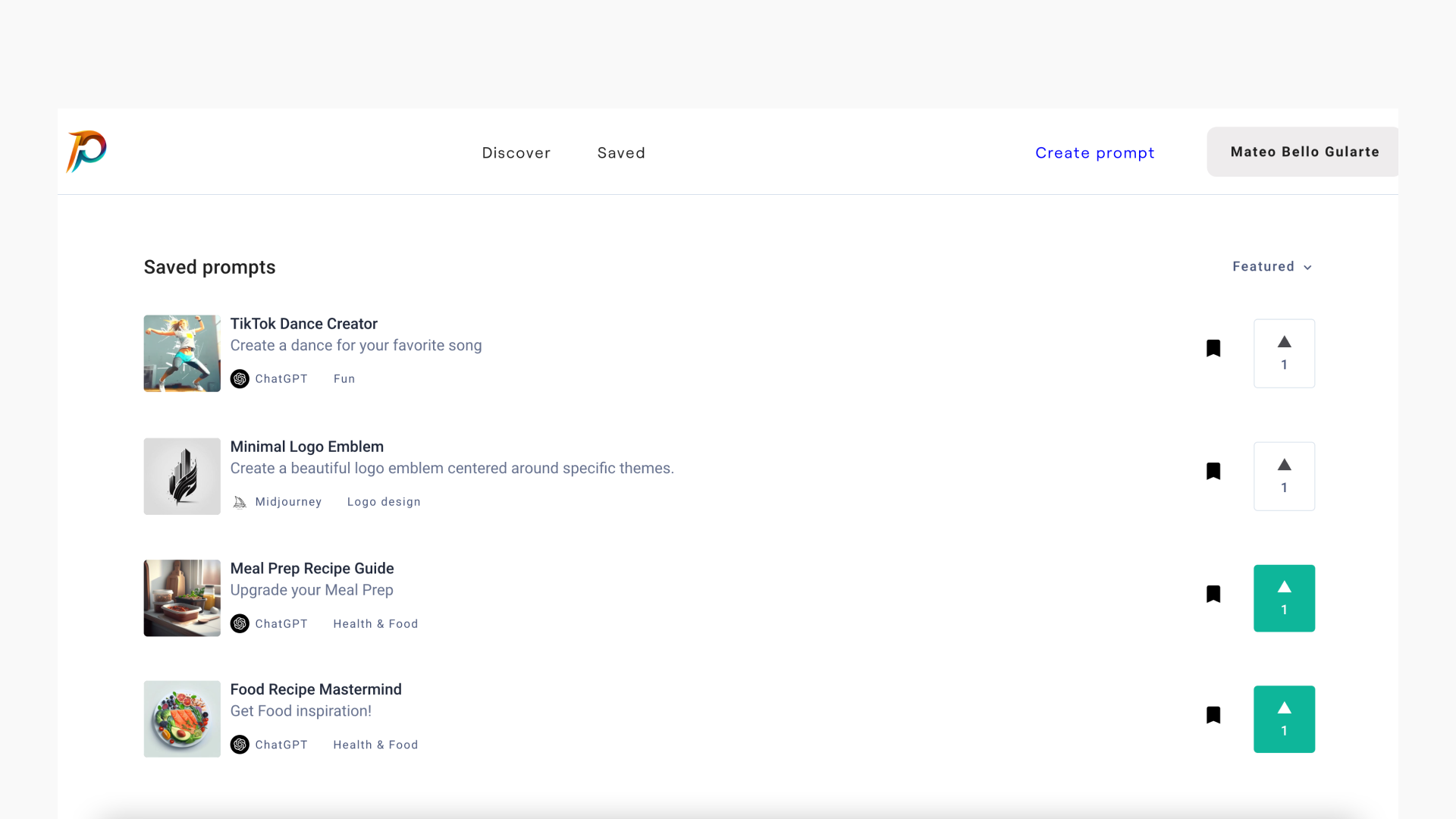Open the salmon plate thumbnail image
The image size is (1456, 819).
pyautogui.click(x=182, y=719)
